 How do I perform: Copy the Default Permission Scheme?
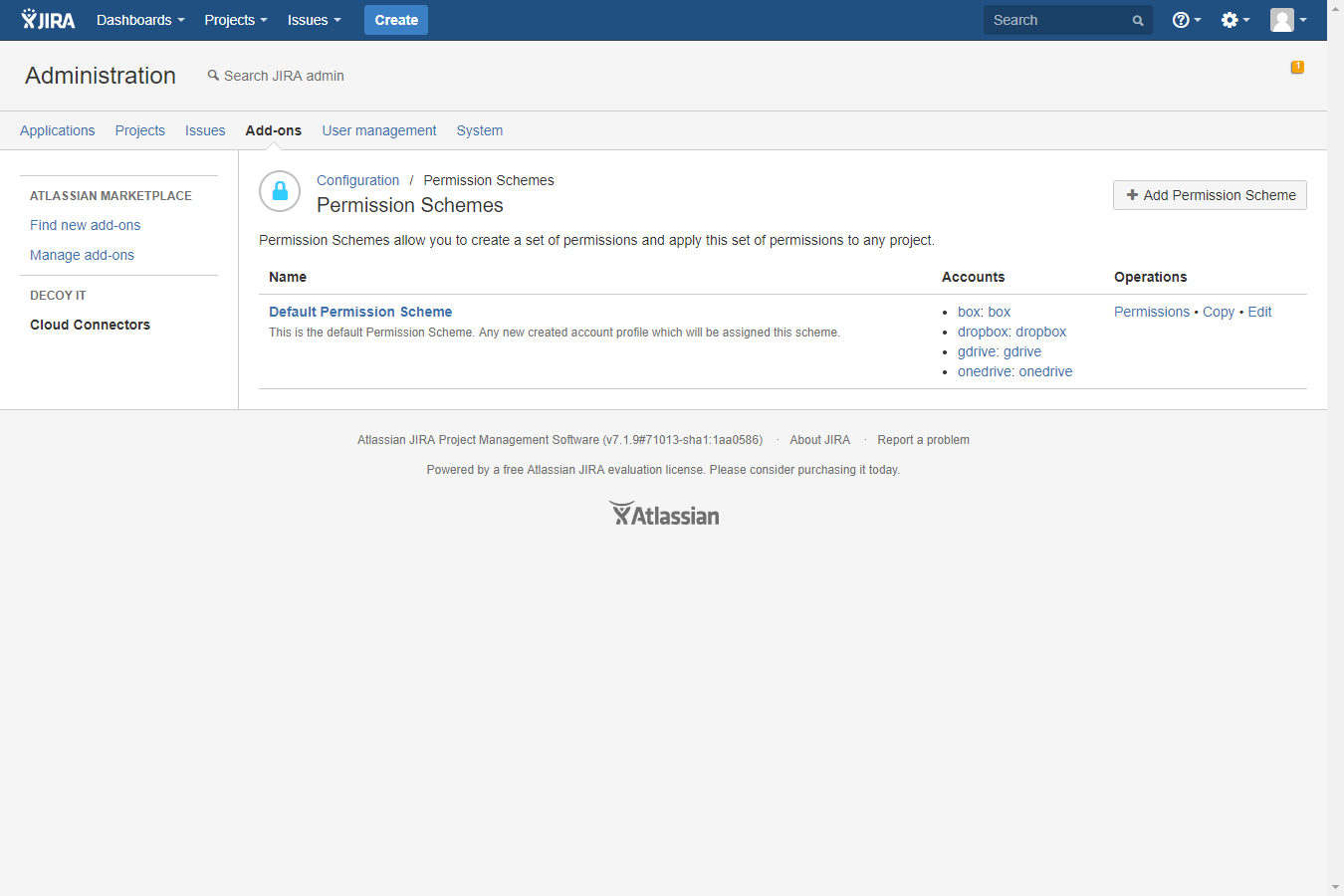point(1219,312)
